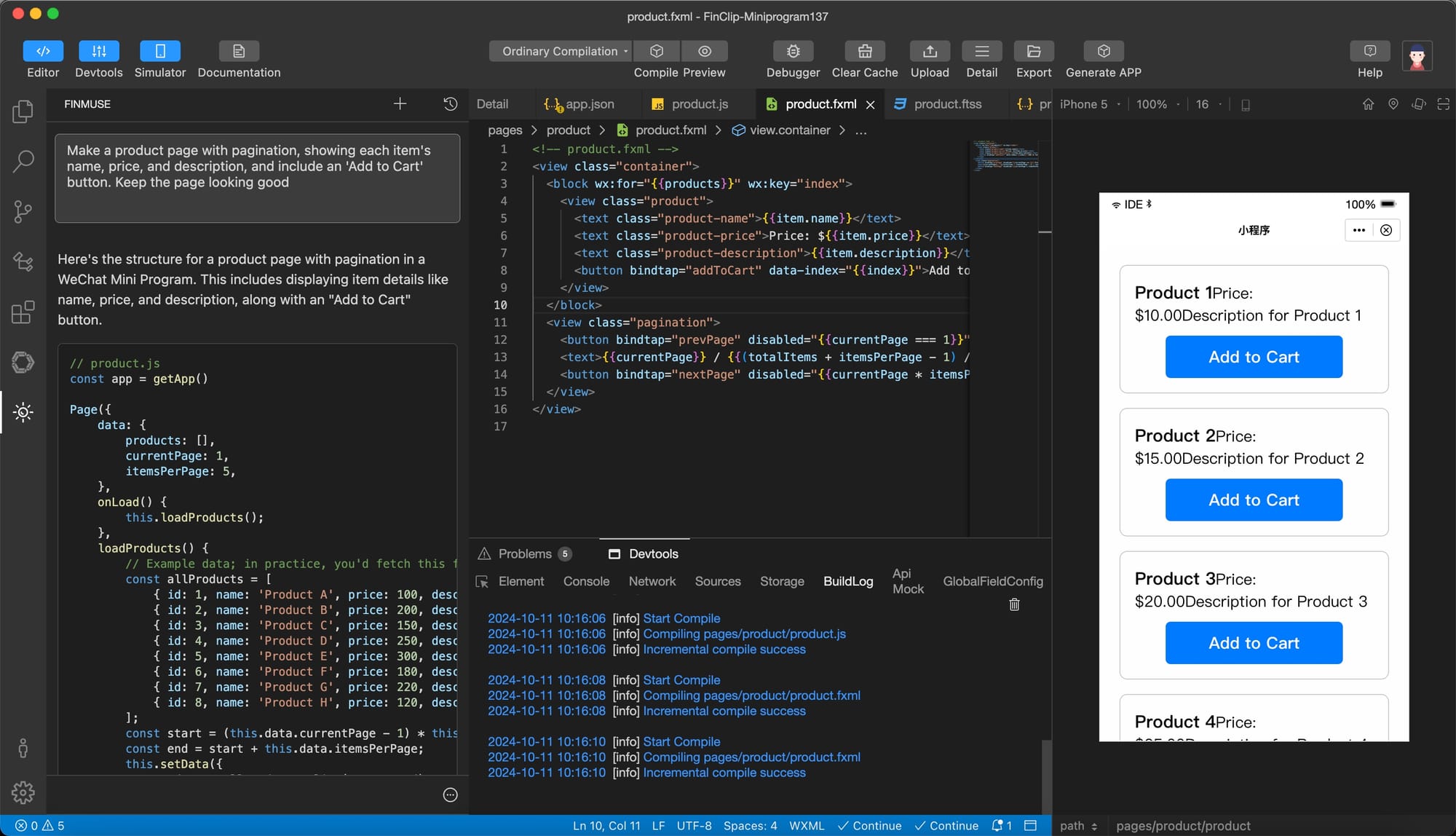Click the editor minimap overview
This screenshot has width=1456, height=836.
pyautogui.click(x=1007, y=155)
